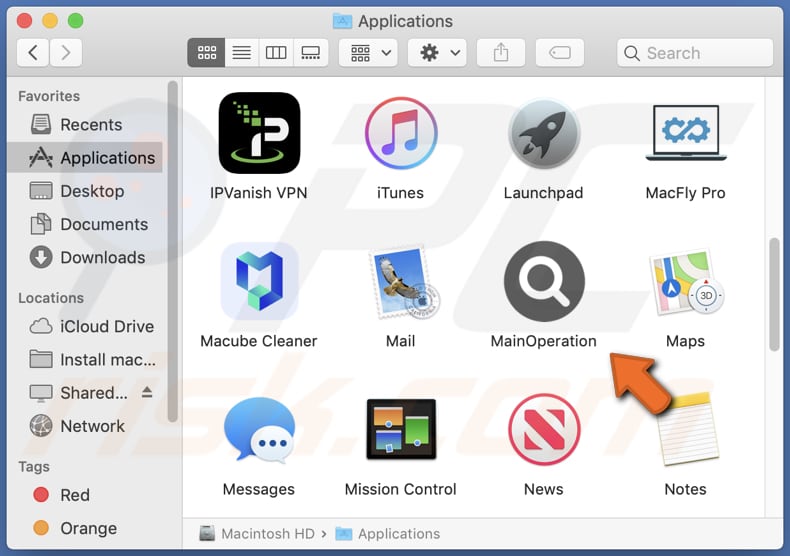Open iCloud Drive in the sidebar

click(x=85, y=326)
